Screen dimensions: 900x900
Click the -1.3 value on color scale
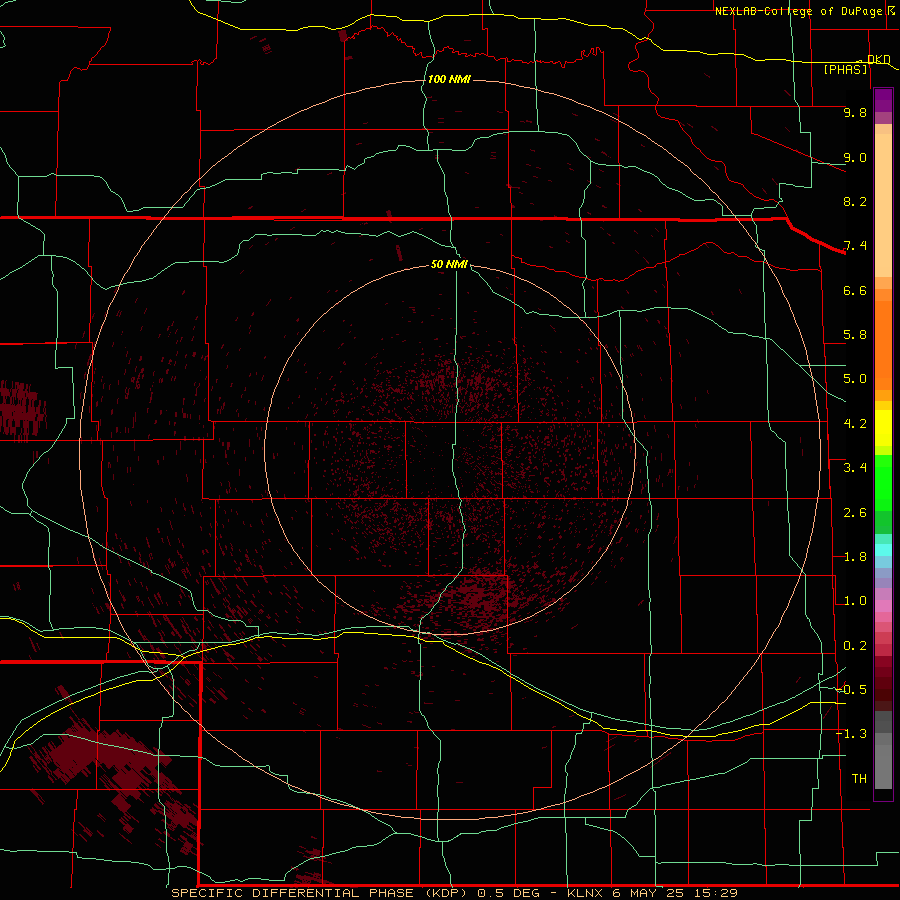(852, 734)
